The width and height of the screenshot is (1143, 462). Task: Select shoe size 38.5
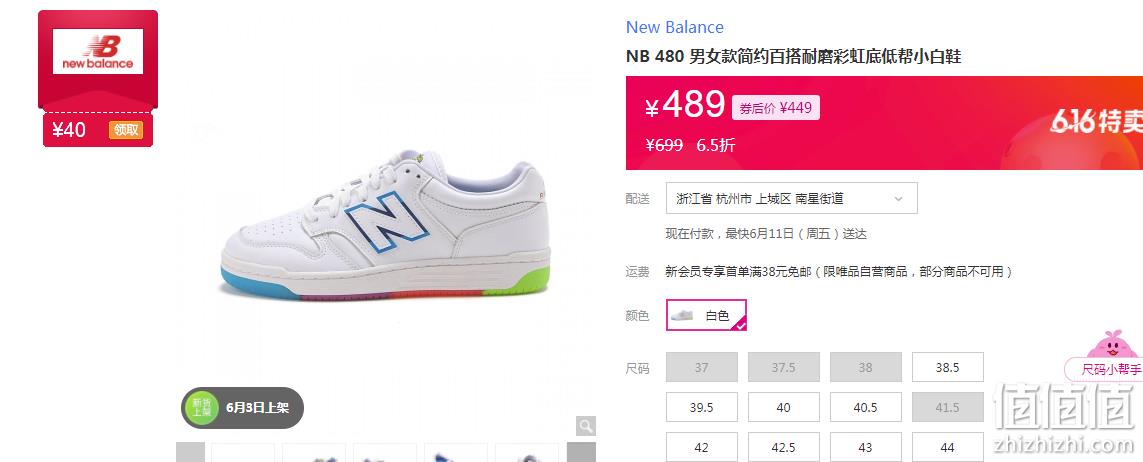[x=947, y=367]
